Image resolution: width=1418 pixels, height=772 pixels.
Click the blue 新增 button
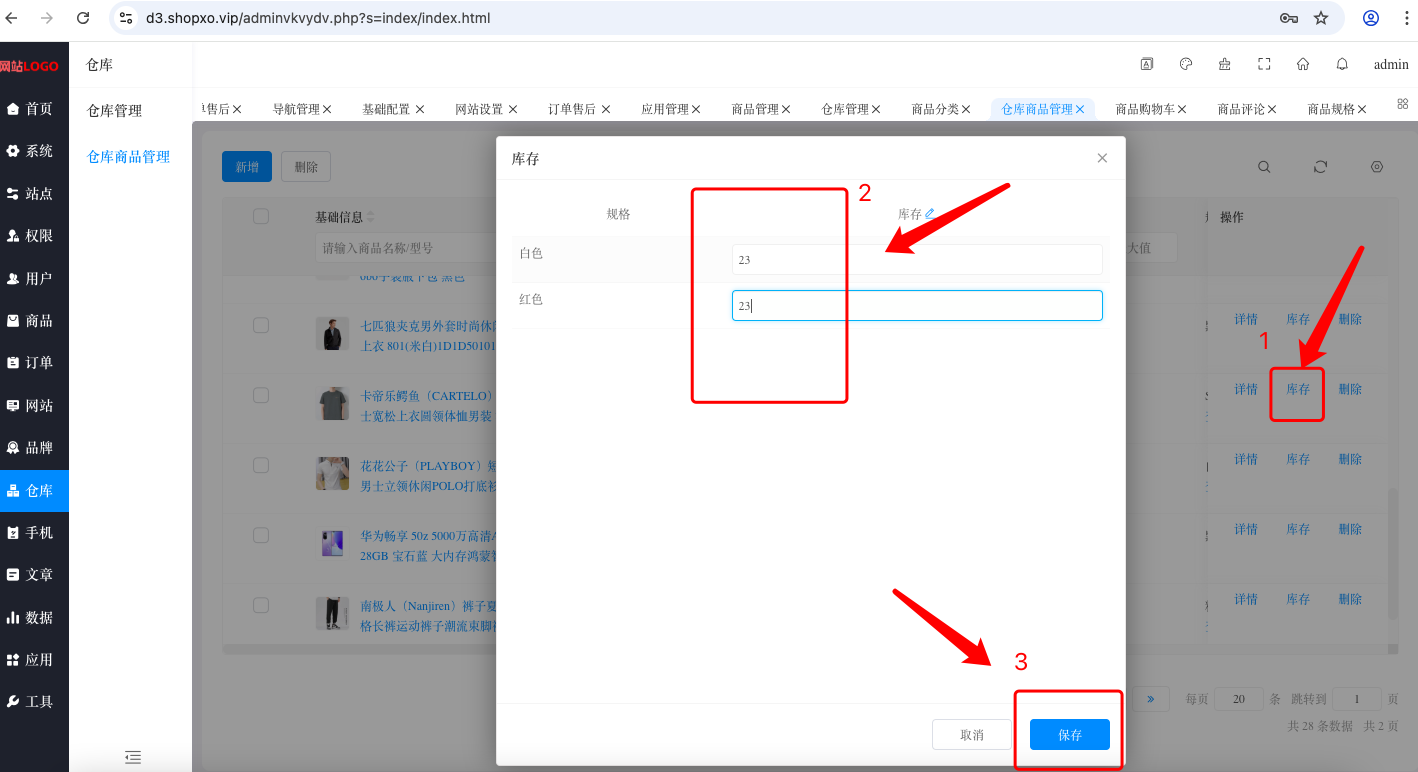tap(247, 167)
